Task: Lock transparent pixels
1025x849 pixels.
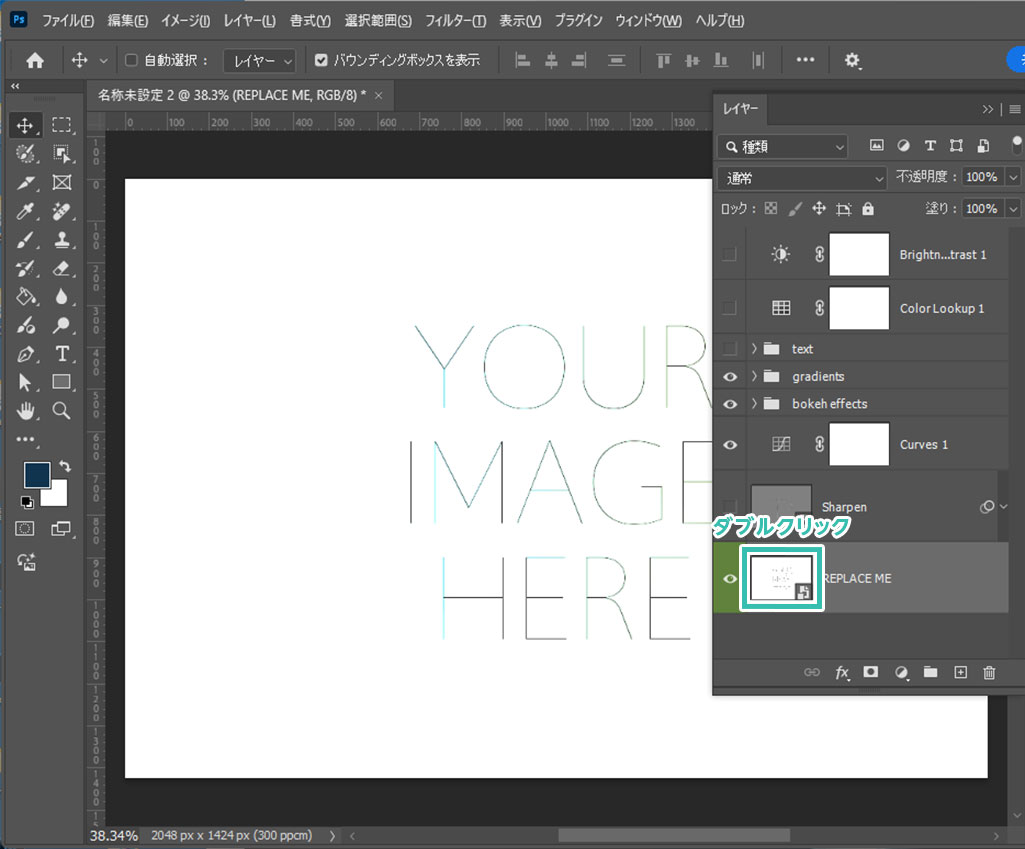Action: 771,208
